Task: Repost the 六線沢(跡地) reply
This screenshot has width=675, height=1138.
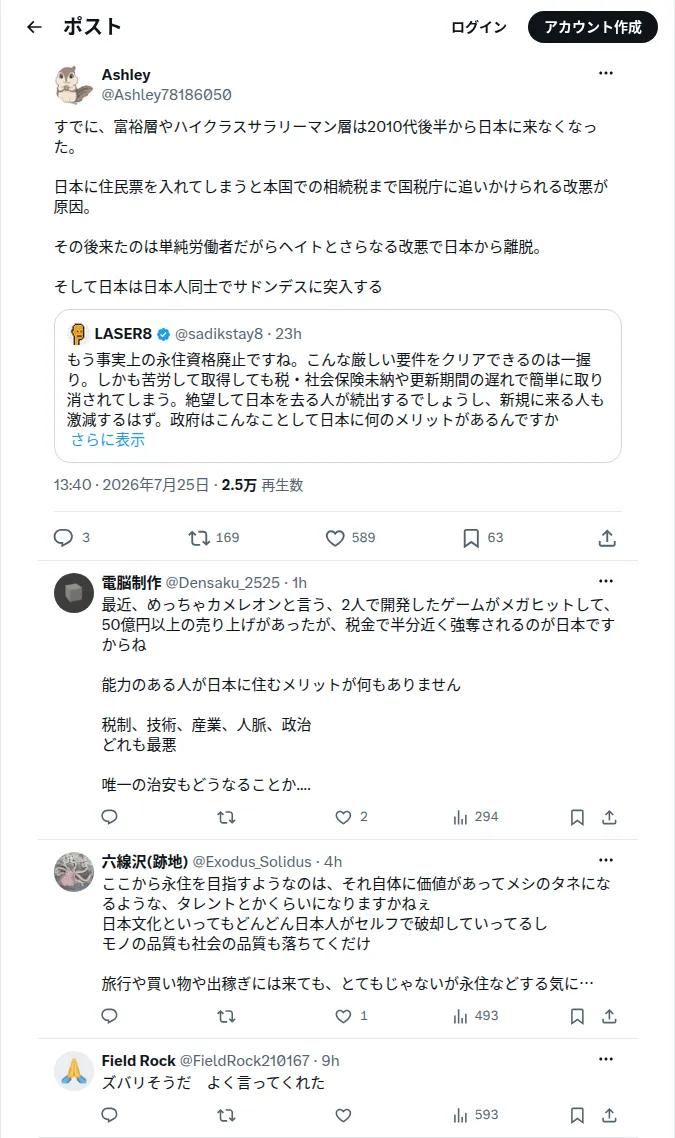Action: [x=226, y=1016]
